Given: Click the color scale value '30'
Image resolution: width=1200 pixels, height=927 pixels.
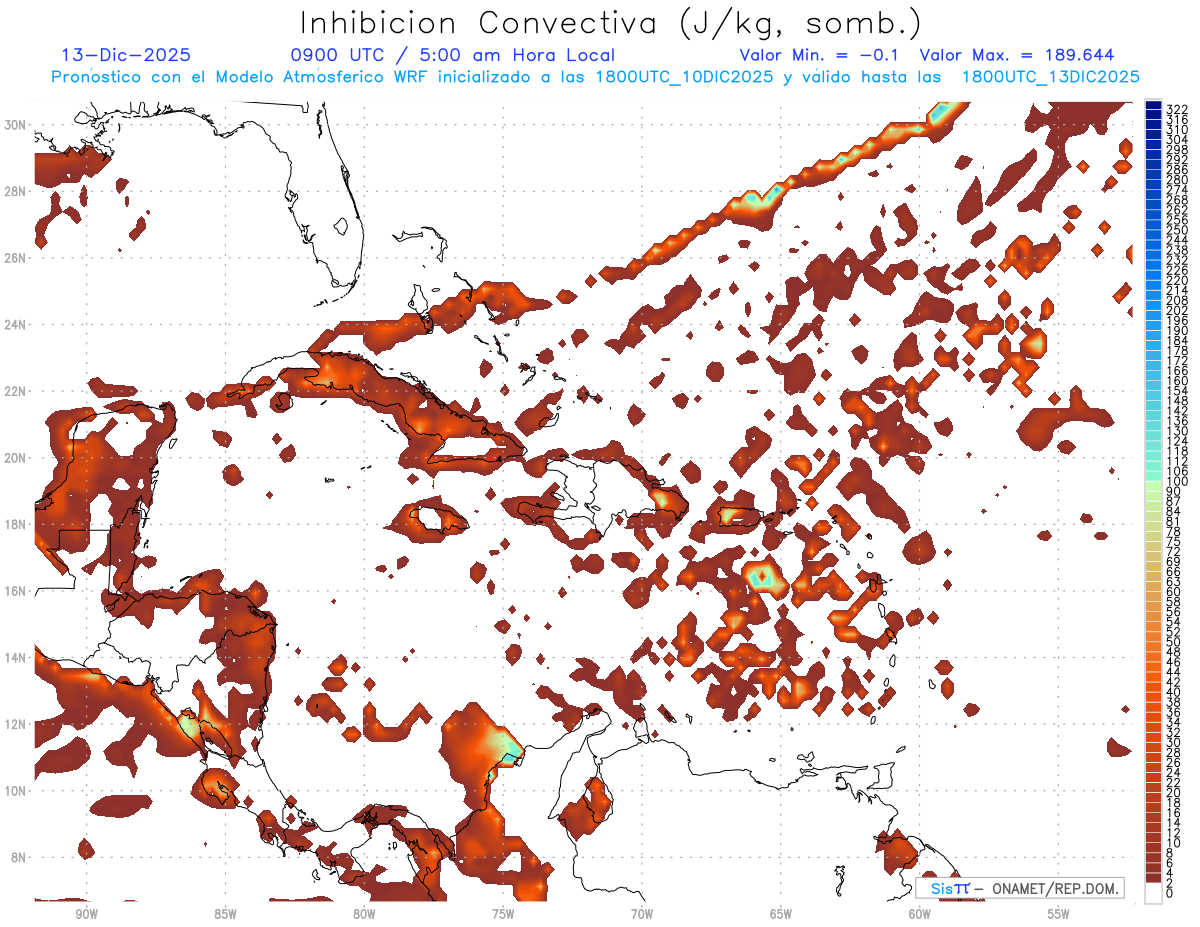Looking at the screenshot, I should tap(1173, 742).
